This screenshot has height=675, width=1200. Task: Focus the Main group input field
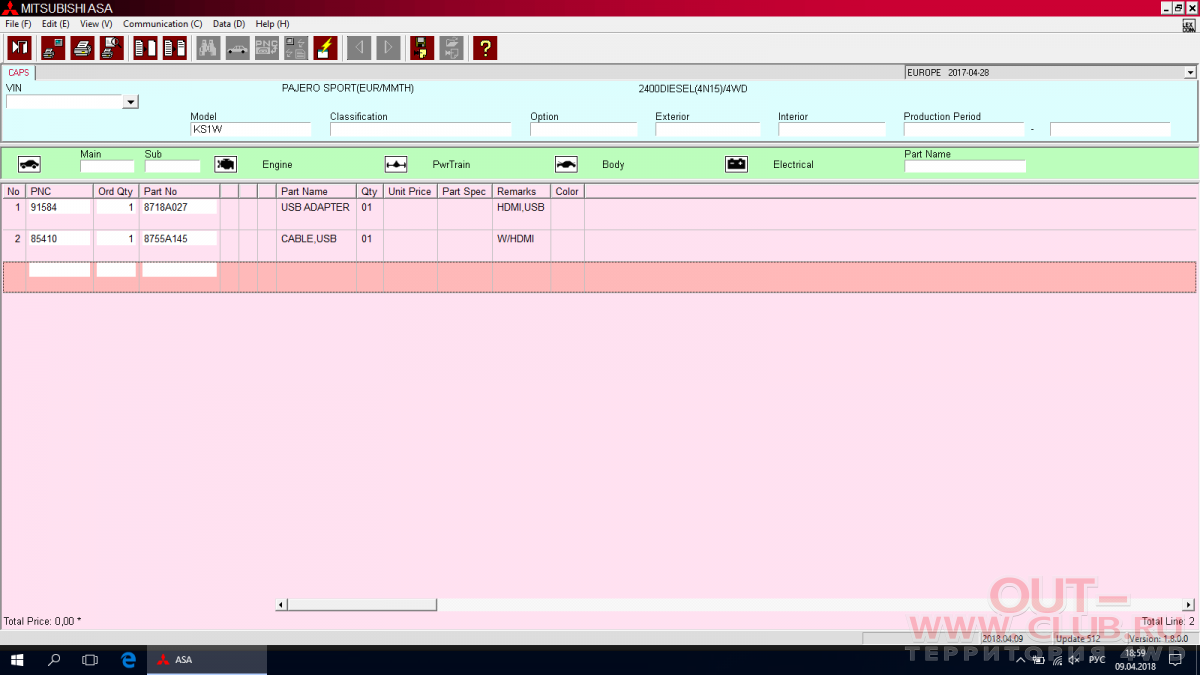(107, 166)
